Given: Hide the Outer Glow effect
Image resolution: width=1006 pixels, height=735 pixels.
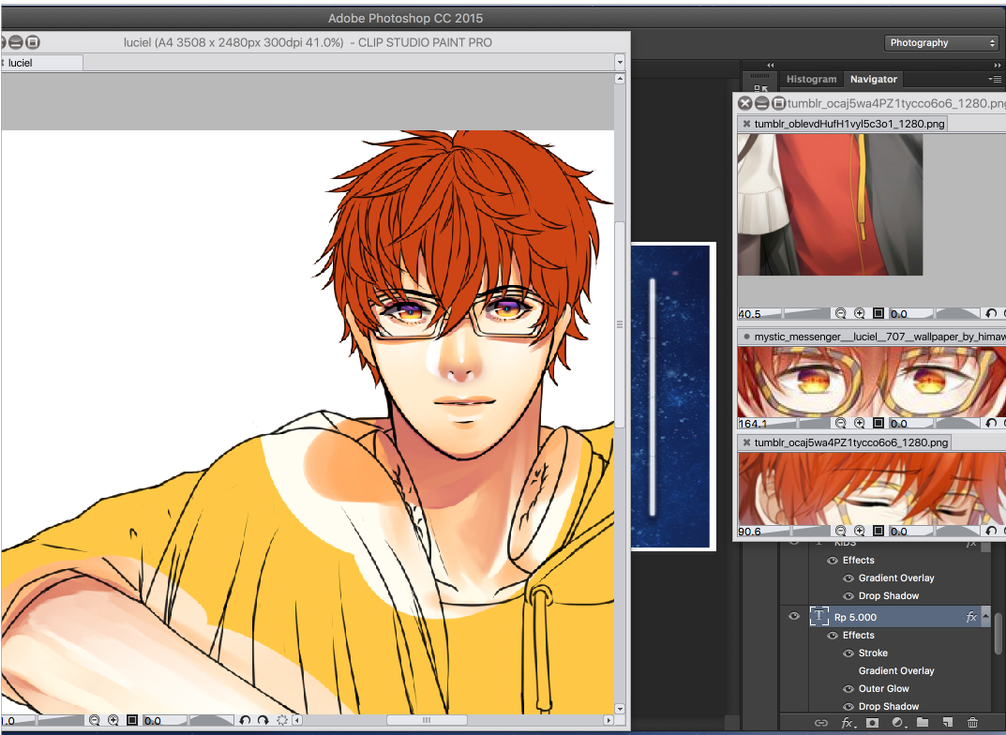Looking at the screenshot, I should click(x=848, y=688).
